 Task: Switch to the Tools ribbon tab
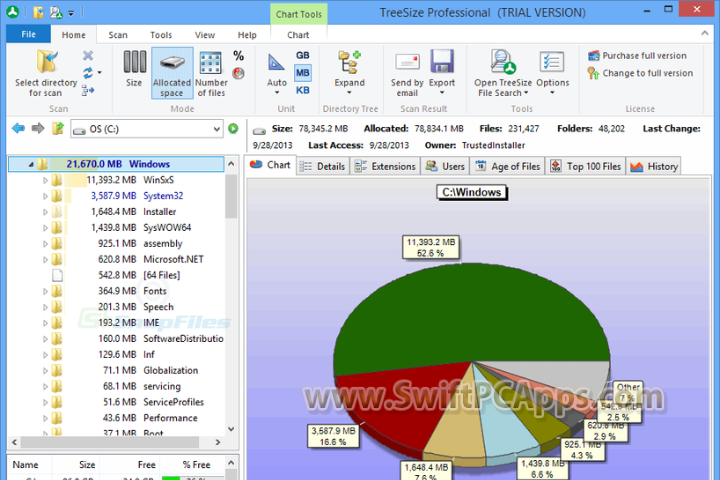point(161,35)
